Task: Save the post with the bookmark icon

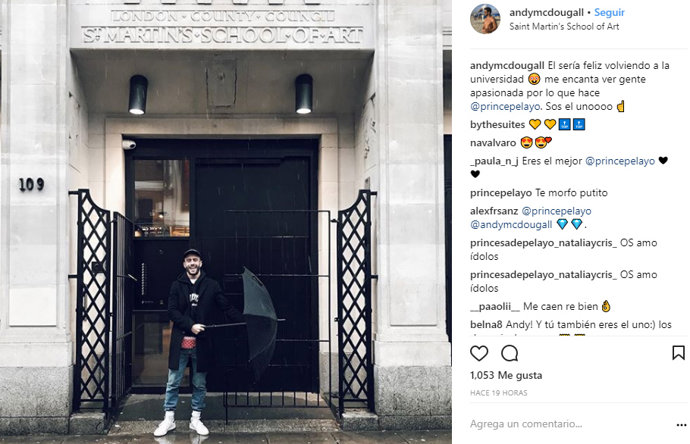Action: click(x=678, y=352)
